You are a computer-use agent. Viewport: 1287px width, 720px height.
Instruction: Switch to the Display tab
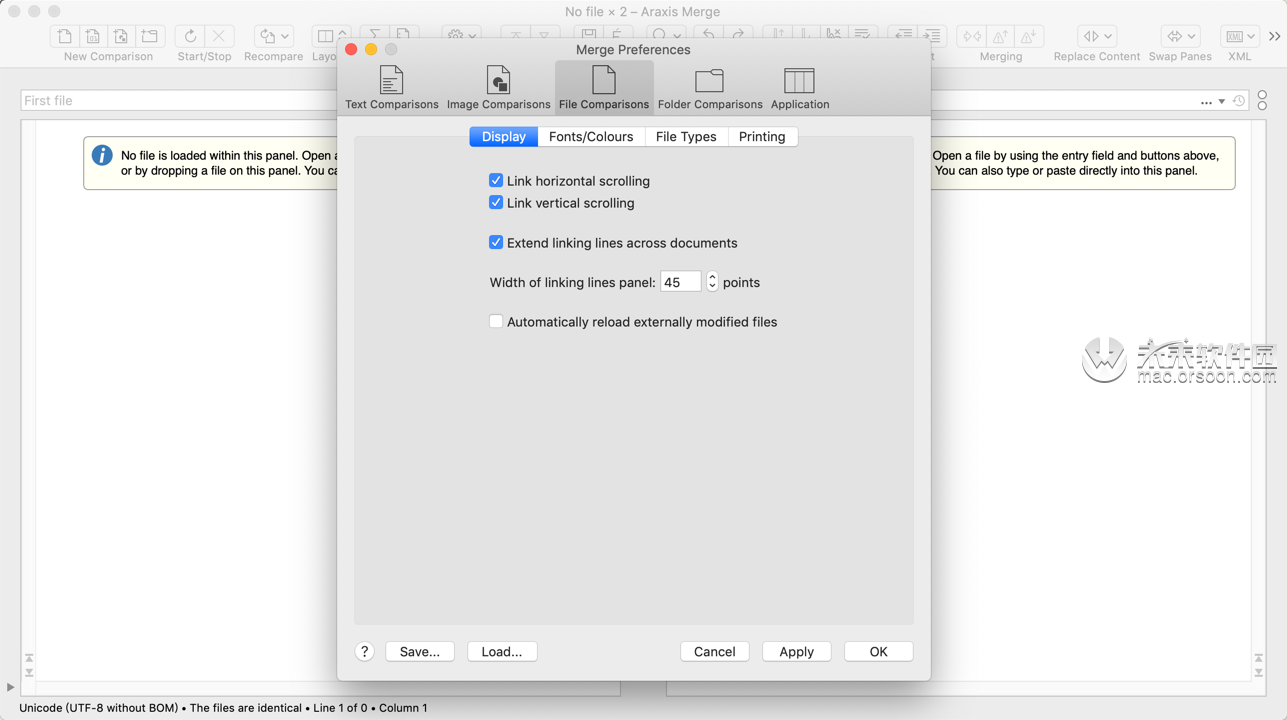click(504, 136)
